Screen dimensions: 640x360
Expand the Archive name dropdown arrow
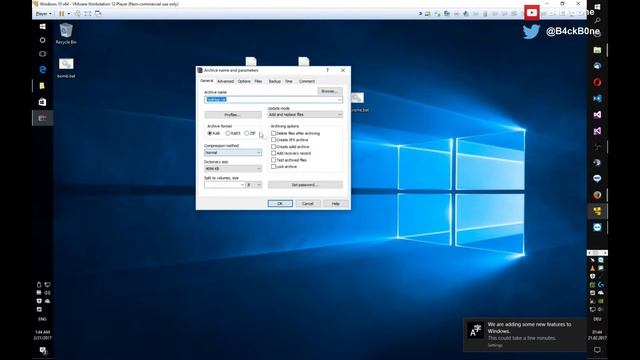339,100
